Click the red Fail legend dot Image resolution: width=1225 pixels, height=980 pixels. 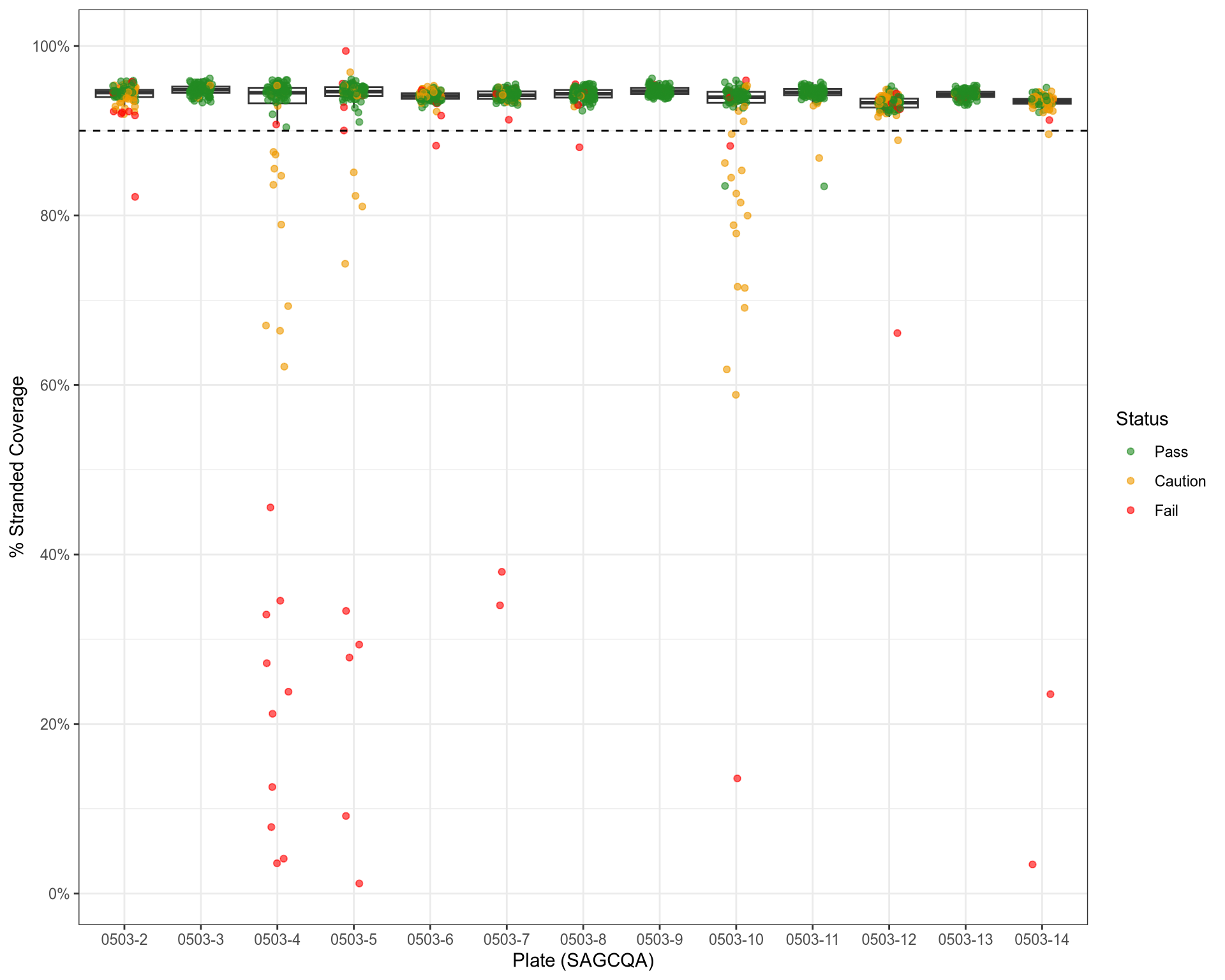[1131, 510]
